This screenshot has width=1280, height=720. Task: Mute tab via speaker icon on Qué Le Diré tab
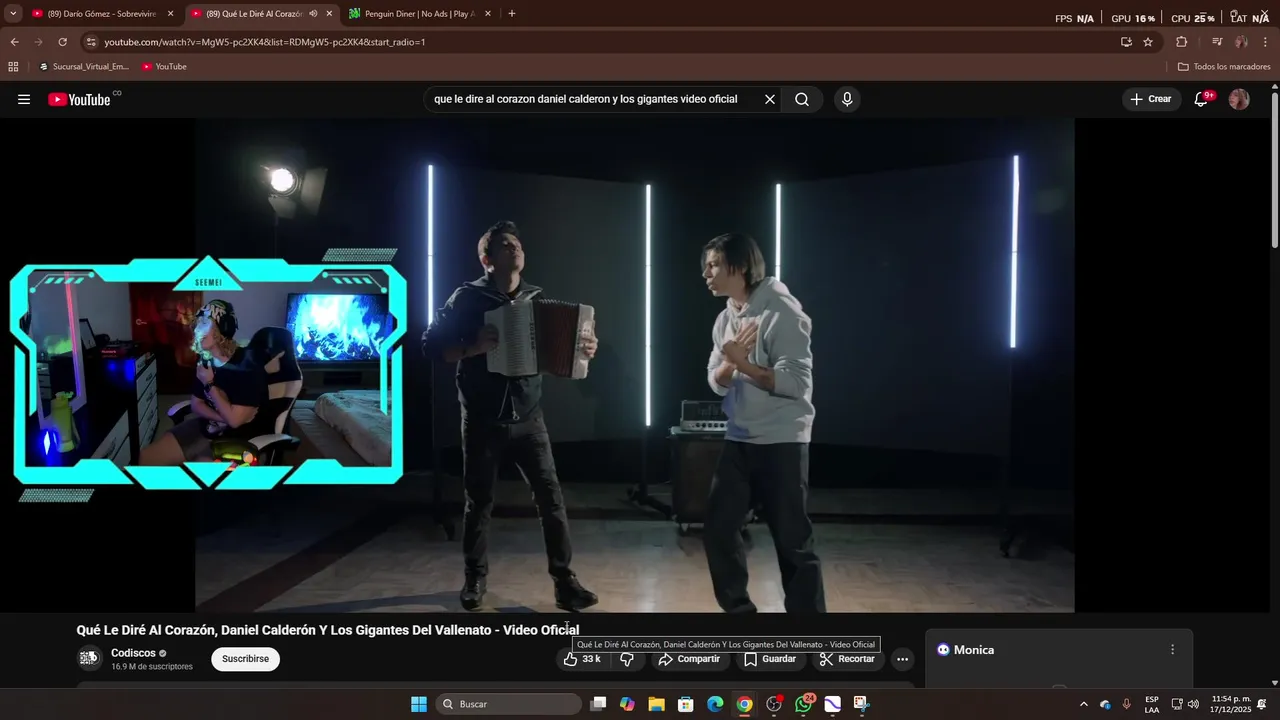click(x=313, y=14)
